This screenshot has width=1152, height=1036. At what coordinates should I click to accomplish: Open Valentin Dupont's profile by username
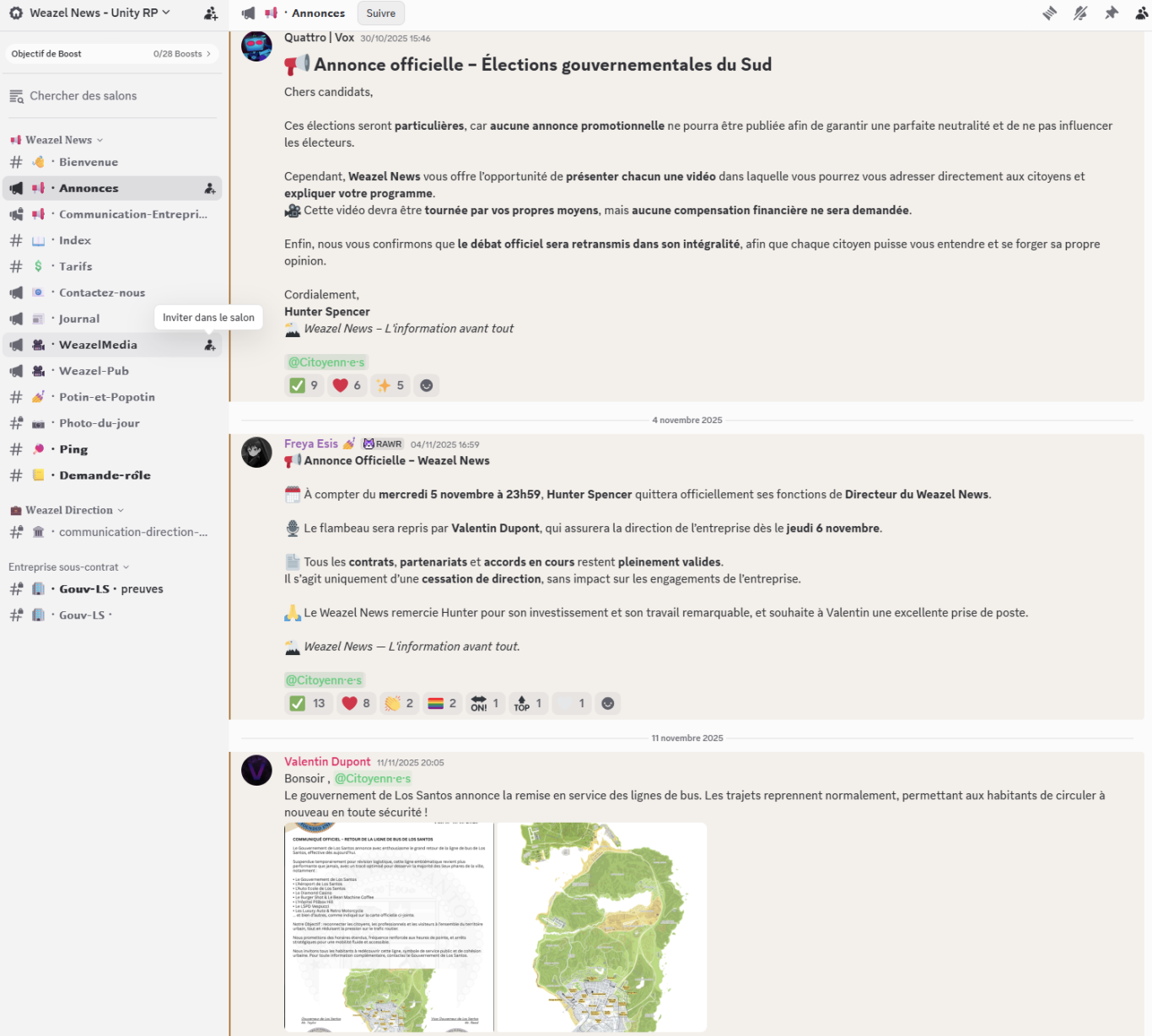point(327,762)
